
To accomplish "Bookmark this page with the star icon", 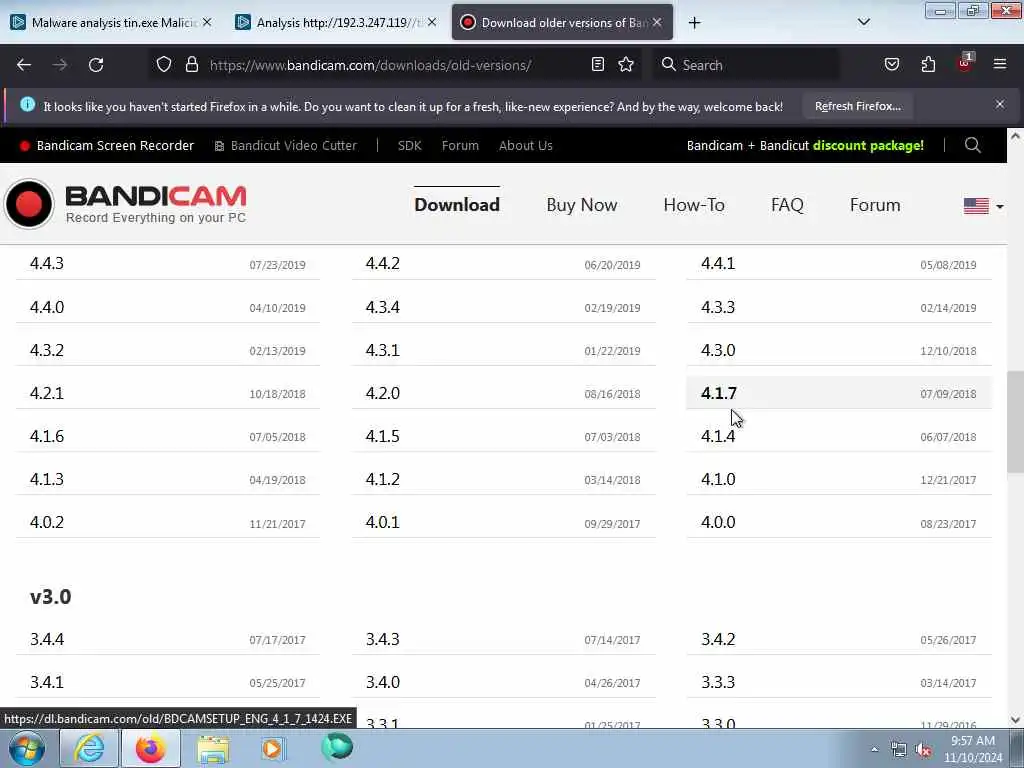I will pos(626,64).
